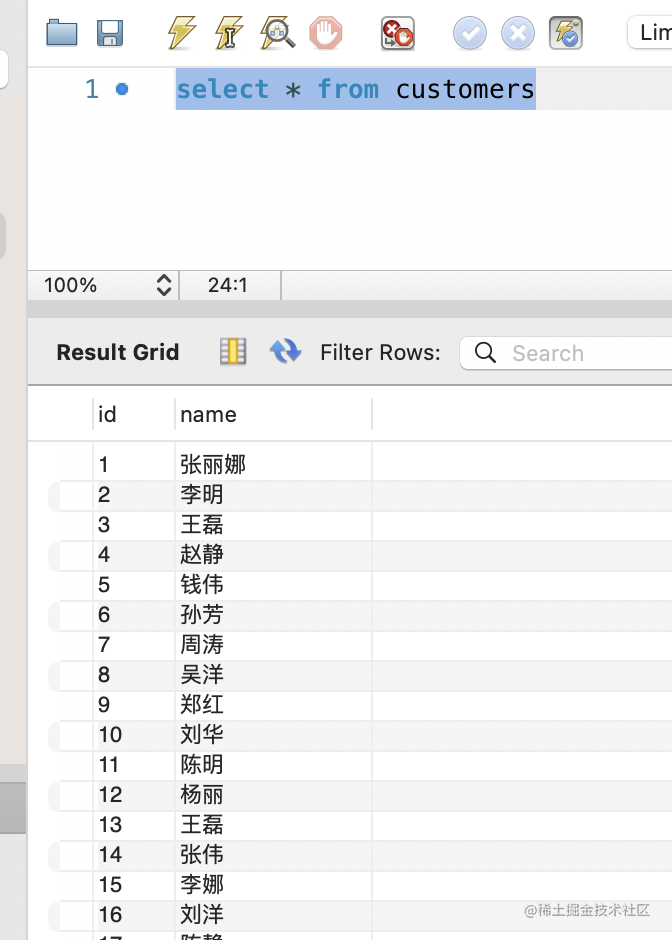Execute statement under cursor (lightning with cursor icon)
This screenshot has width=672, height=940.
click(229, 33)
